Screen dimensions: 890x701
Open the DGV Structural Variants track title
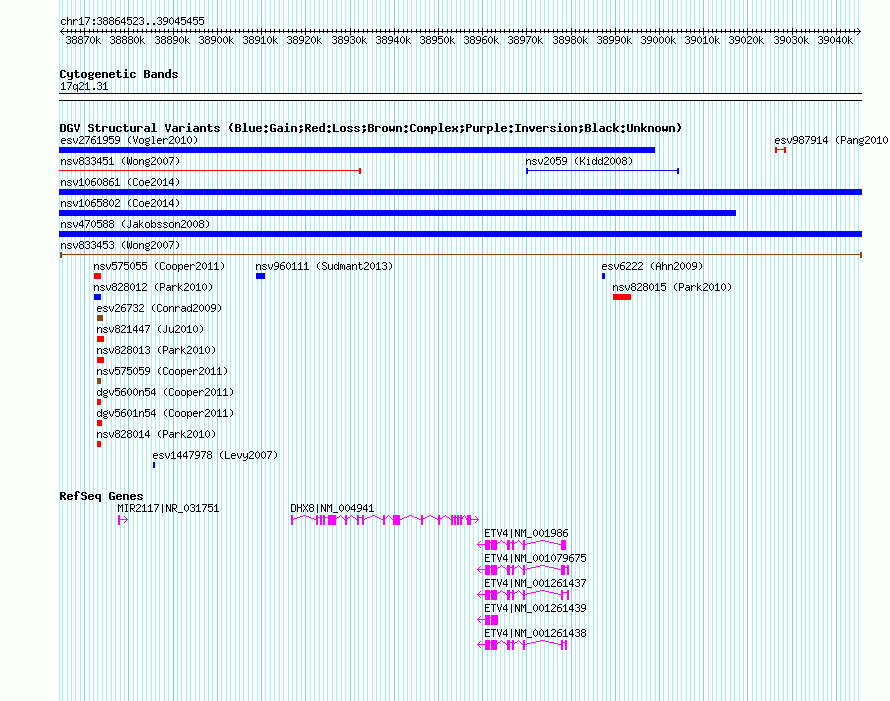[x=371, y=128]
